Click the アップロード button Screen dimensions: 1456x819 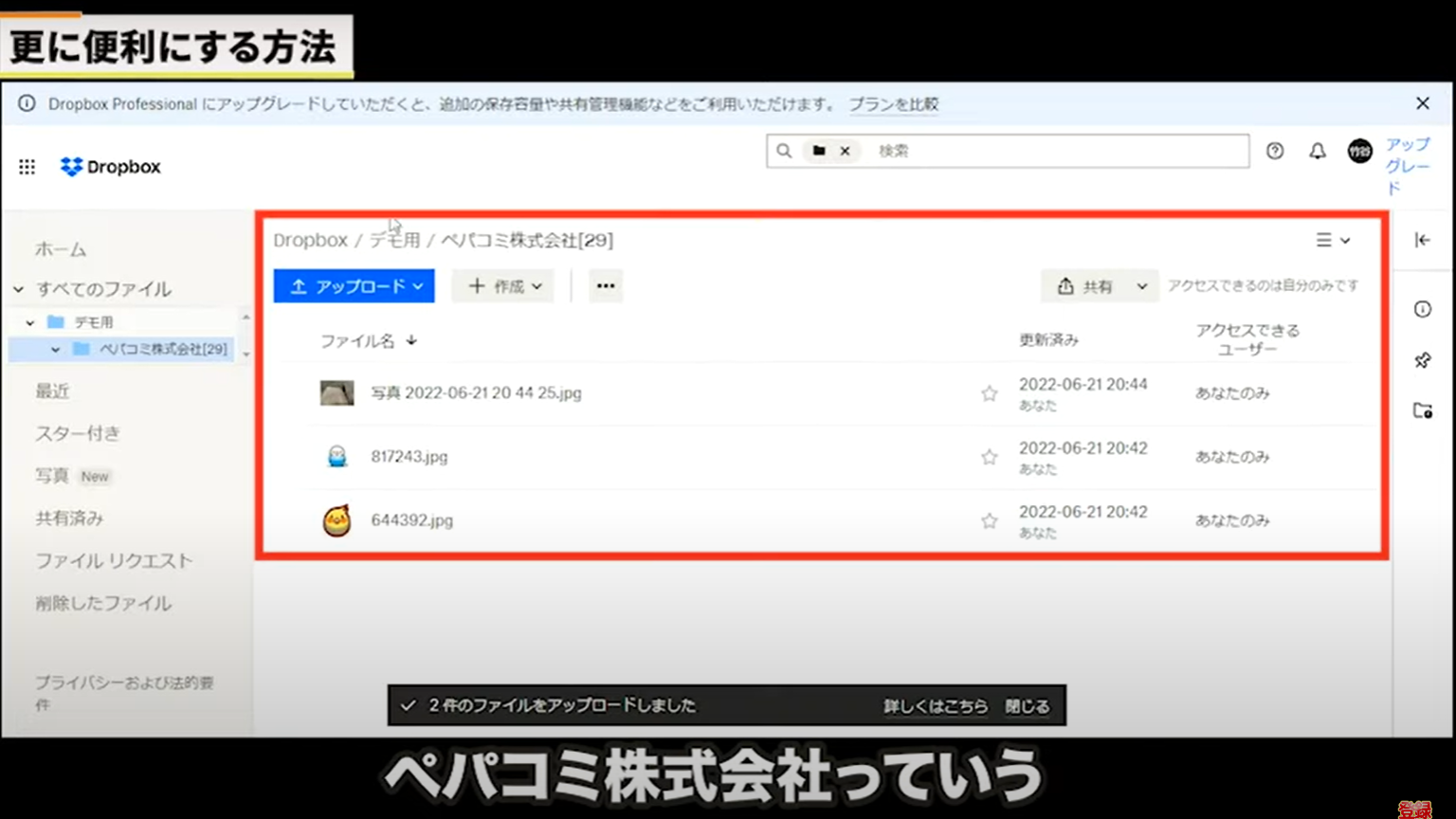tap(354, 286)
